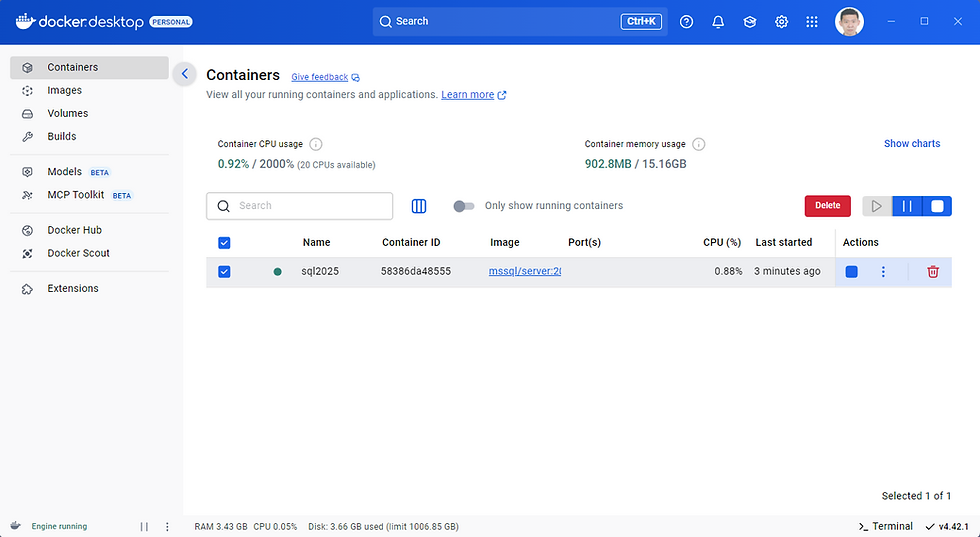The width and height of the screenshot is (980, 537).
Task: Open Extensions in sidebar
Action: pos(89,289)
